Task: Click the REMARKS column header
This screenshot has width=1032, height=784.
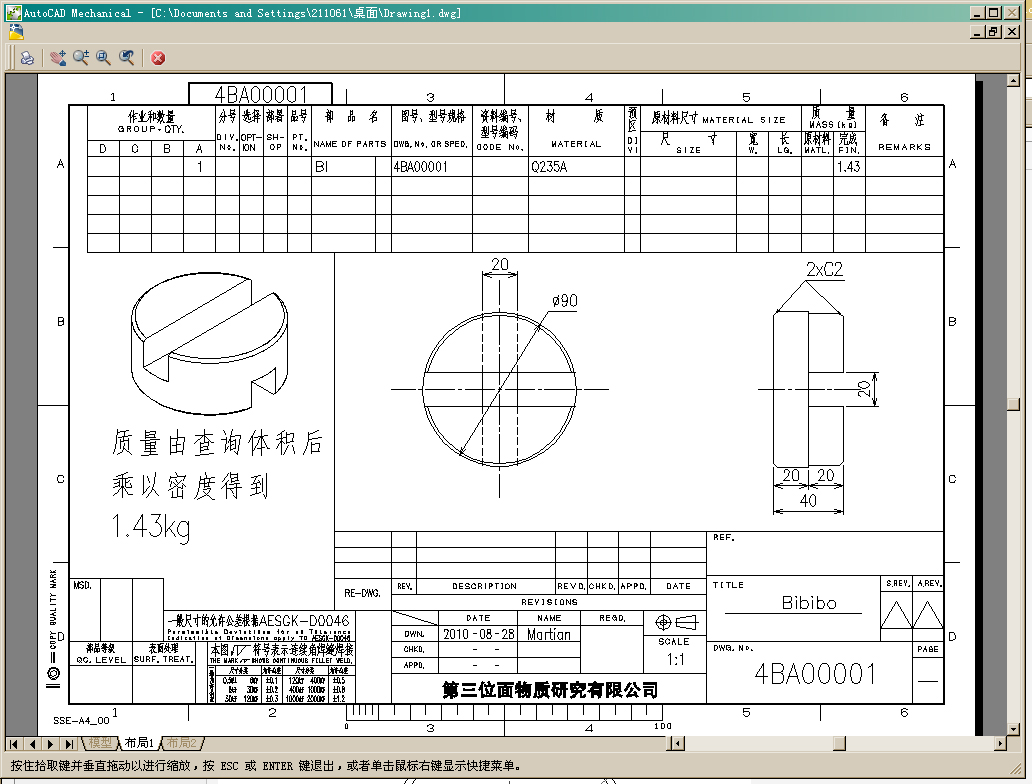Action: (904, 147)
